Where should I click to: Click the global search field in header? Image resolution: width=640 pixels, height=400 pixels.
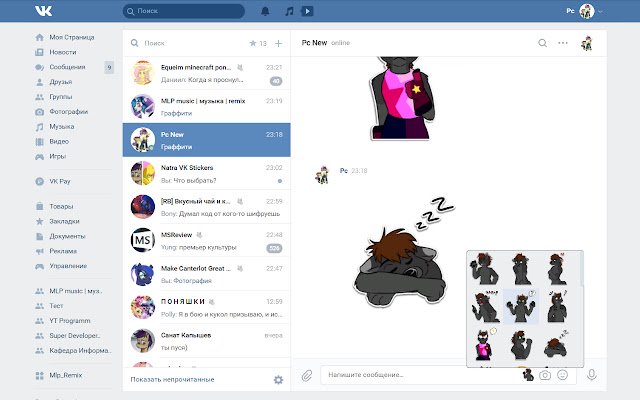click(184, 11)
